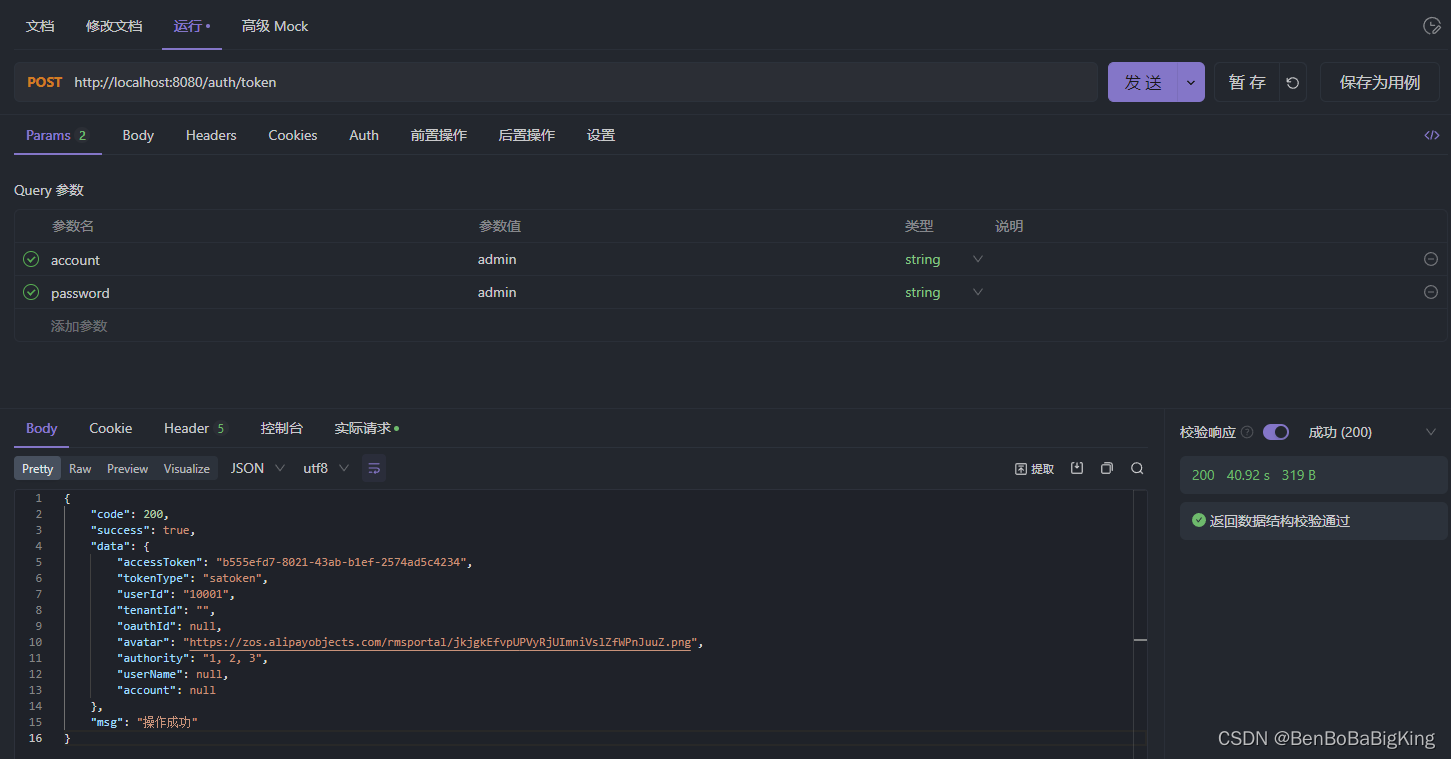
Task: Disable the account parameter checkbox
Action: [29, 258]
